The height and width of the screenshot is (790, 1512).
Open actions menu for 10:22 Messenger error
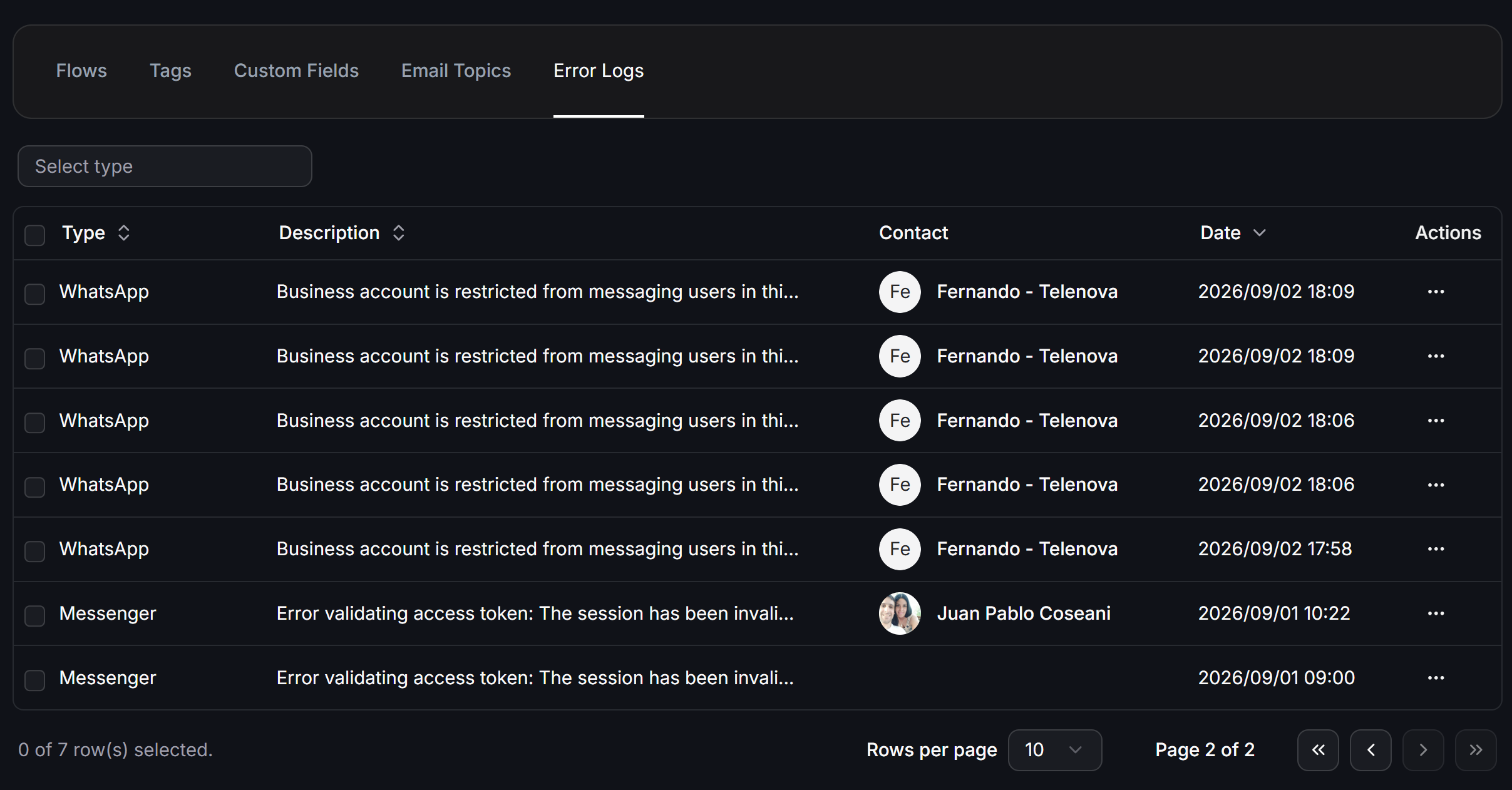point(1436,613)
